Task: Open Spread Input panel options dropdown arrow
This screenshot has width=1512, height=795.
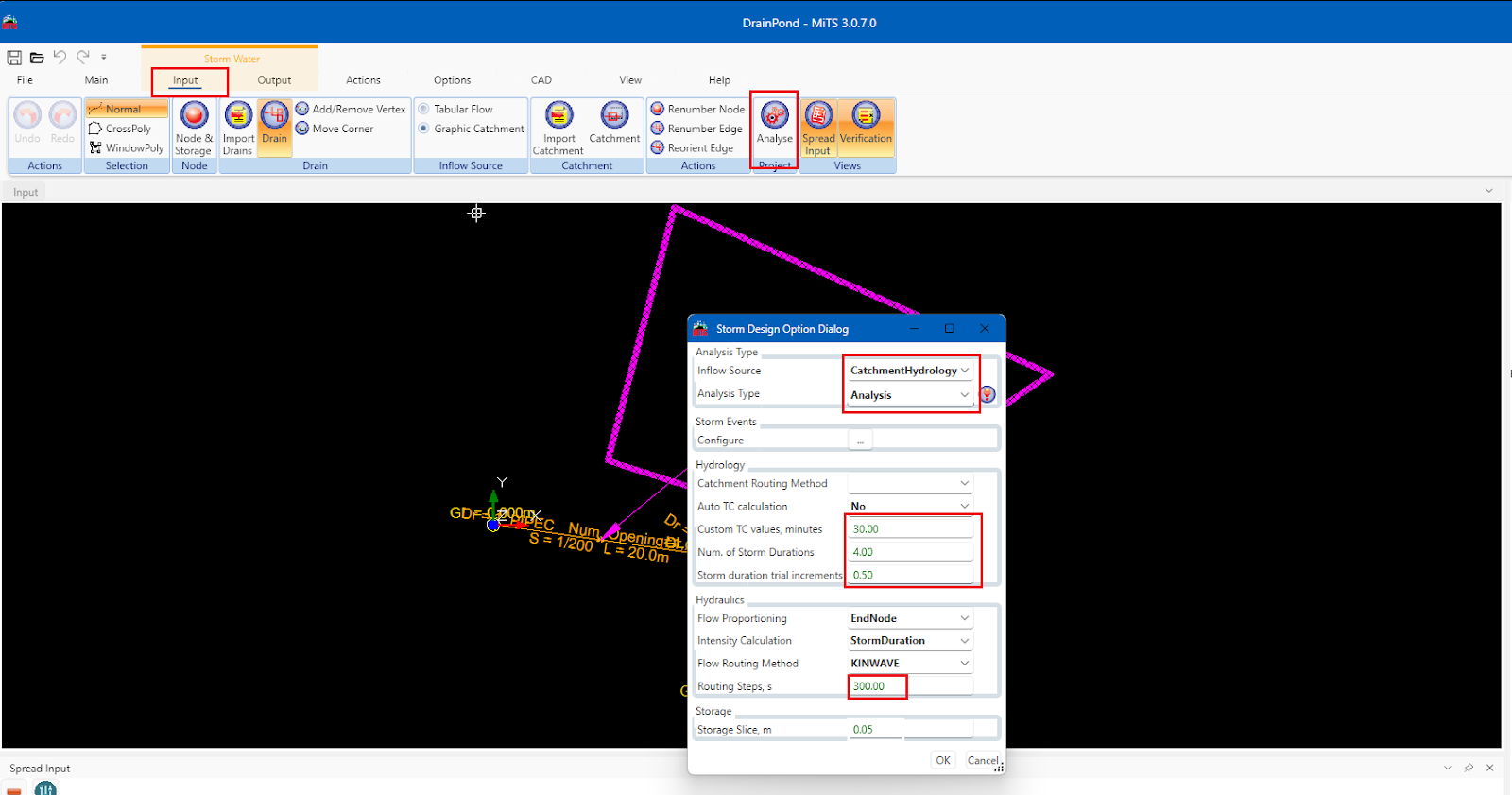Action: (1447, 768)
